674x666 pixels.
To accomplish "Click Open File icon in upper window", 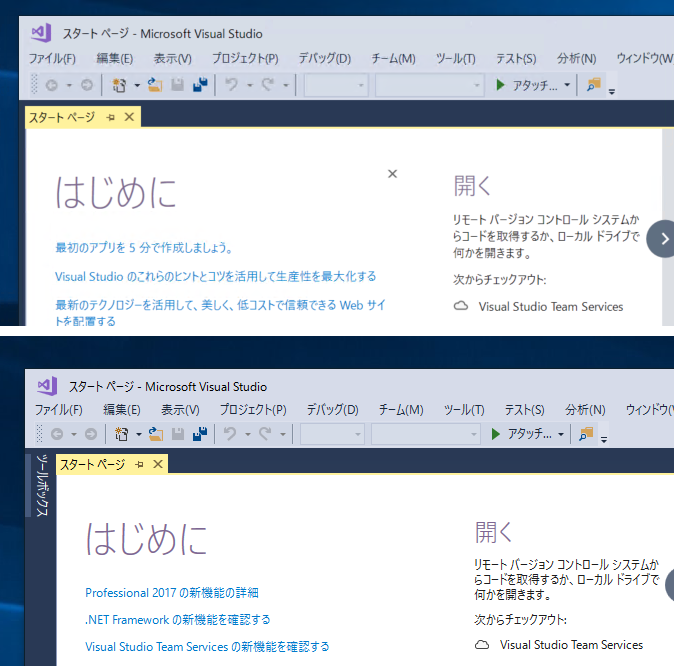I will pyautogui.click(x=155, y=85).
